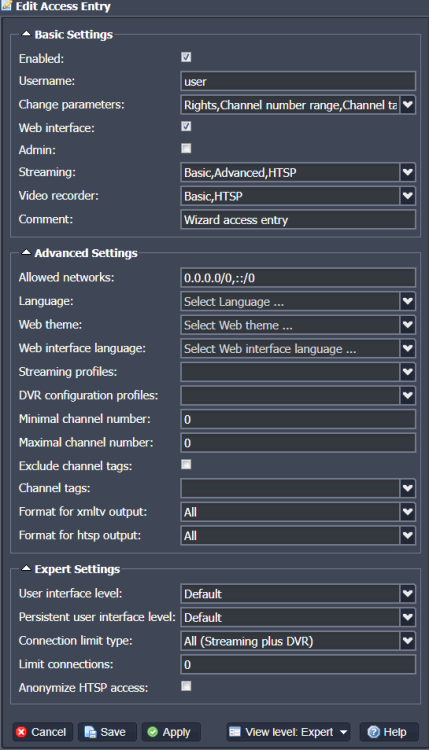Screen dimensions: 429x750
Task: Open Format for htsp output dropdown
Action: pos(407,535)
